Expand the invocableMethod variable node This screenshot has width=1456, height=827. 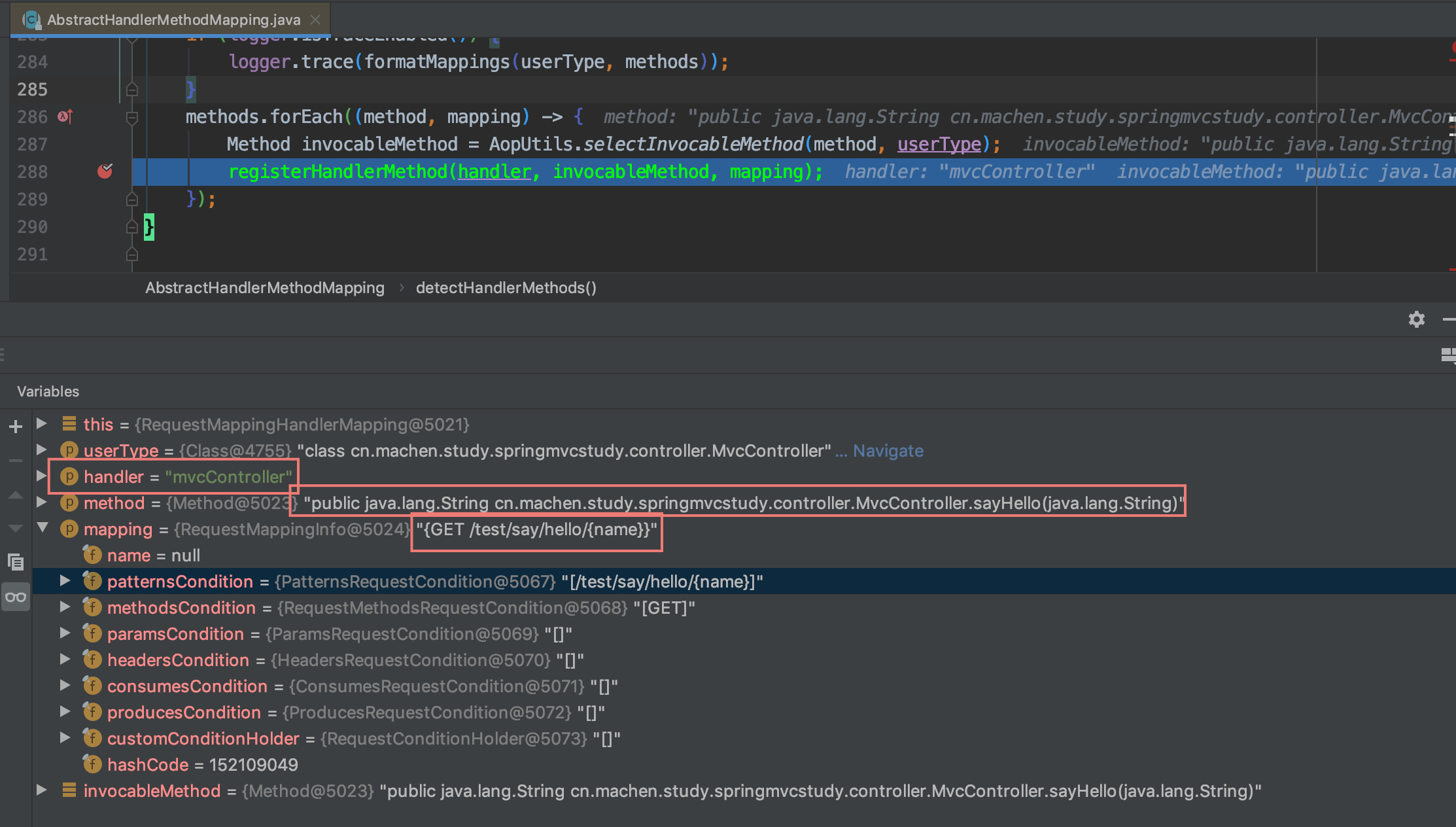pyautogui.click(x=41, y=790)
